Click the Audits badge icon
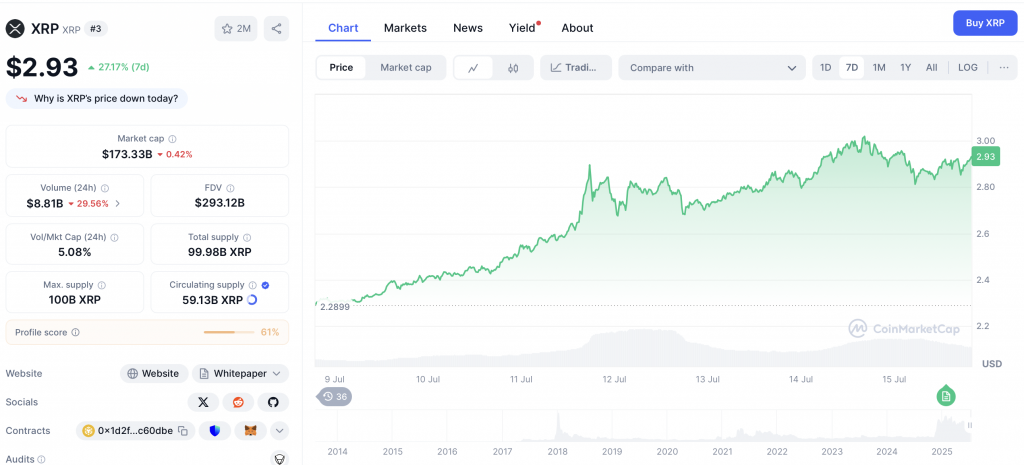The height and width of the screenshot is (465, 1024). (x=279, y=459)
